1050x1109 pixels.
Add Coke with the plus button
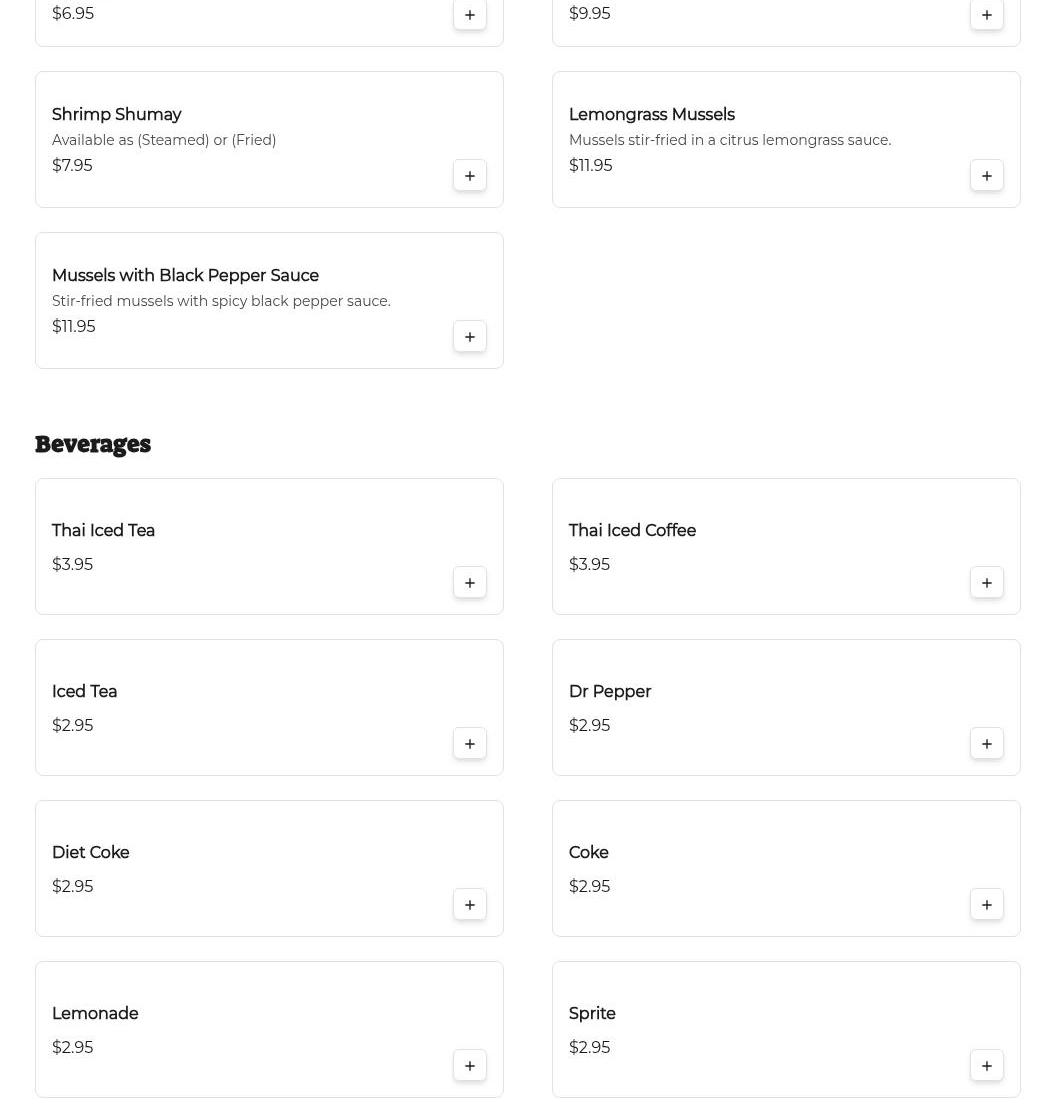tap(986, 905)
